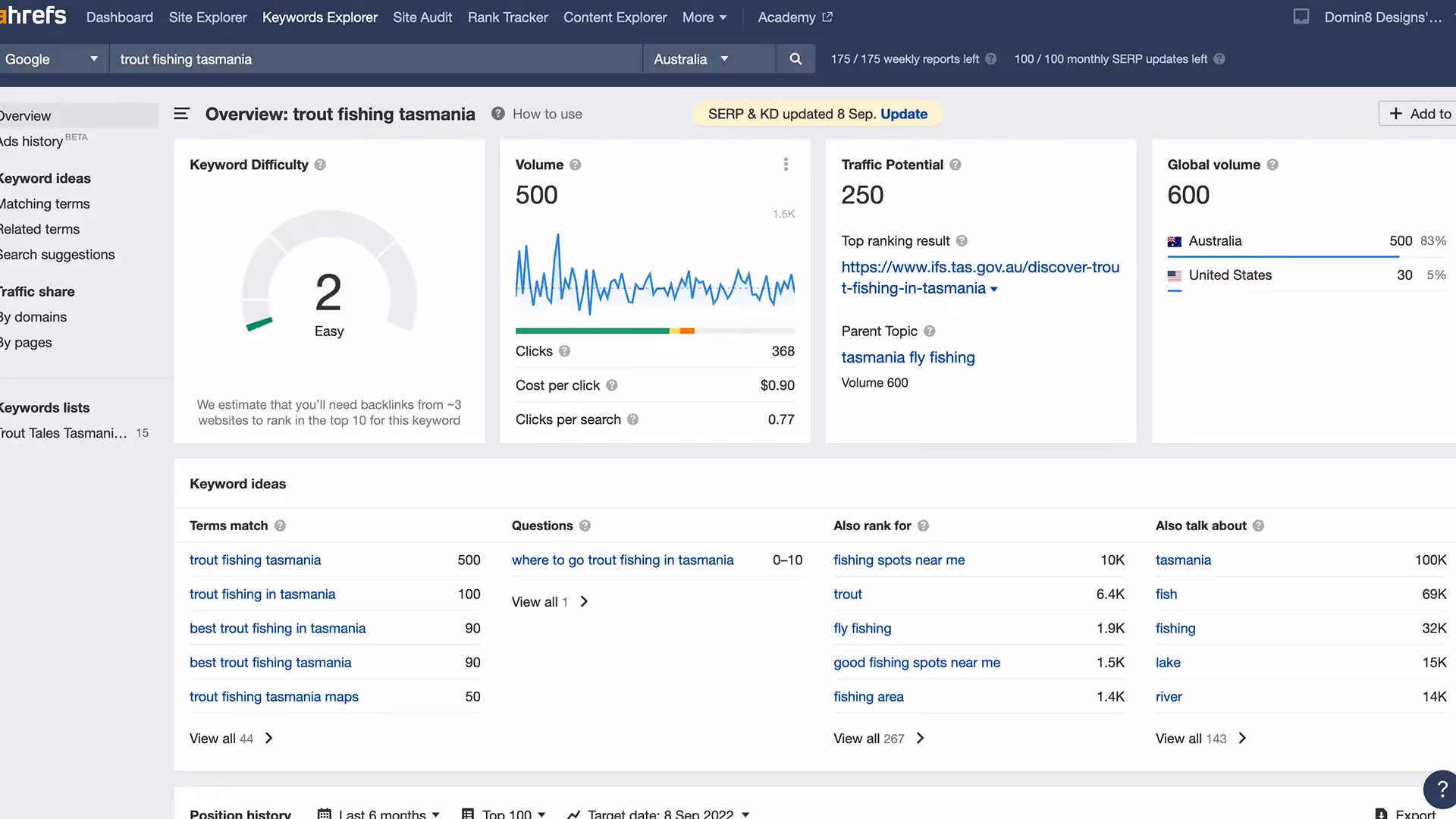Click the volume trend line chart

655,273
